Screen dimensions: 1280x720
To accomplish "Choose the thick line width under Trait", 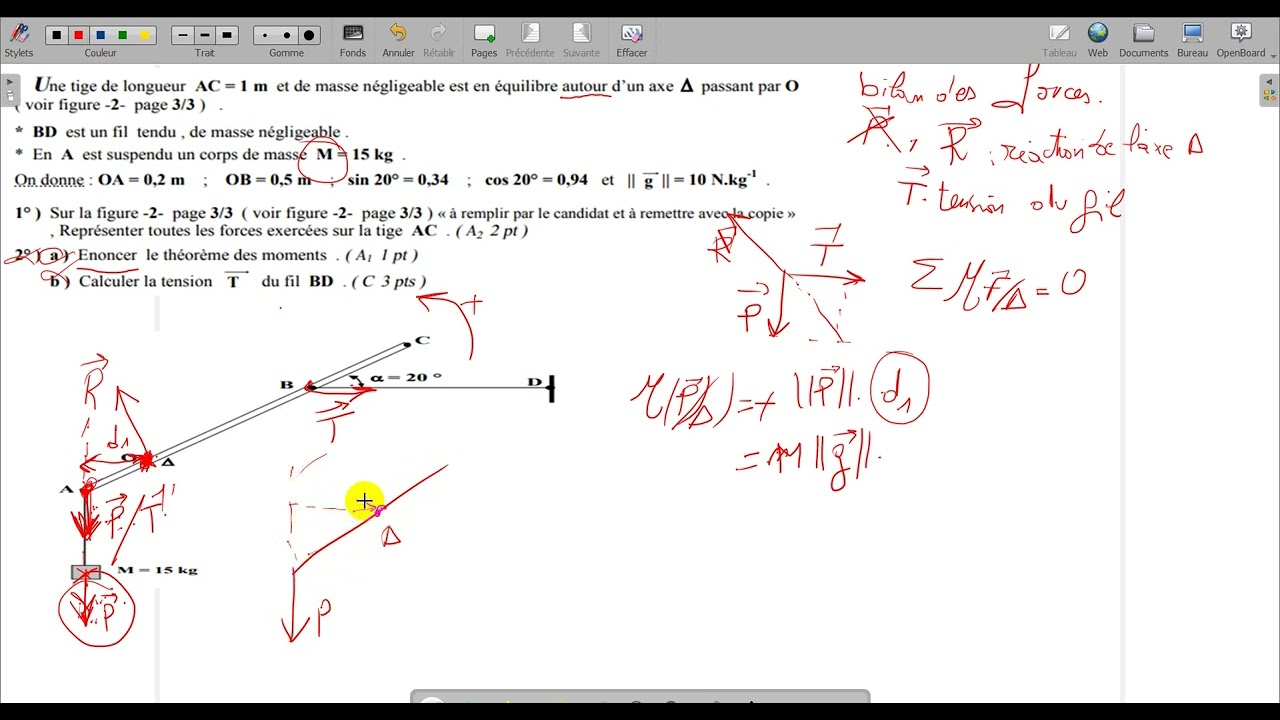I will point(227,35).
